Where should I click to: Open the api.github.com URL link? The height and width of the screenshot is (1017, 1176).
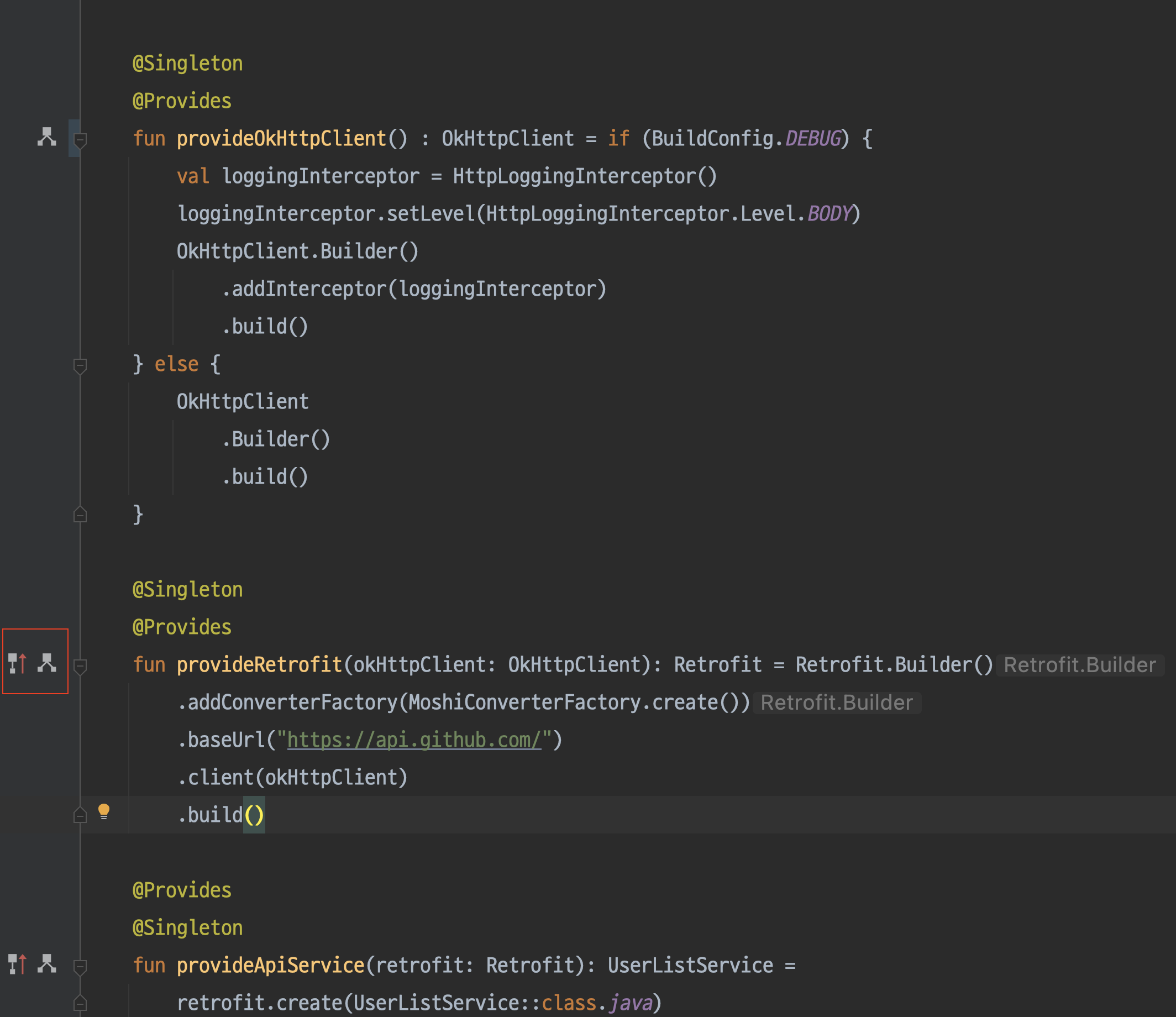click(414, 740)
